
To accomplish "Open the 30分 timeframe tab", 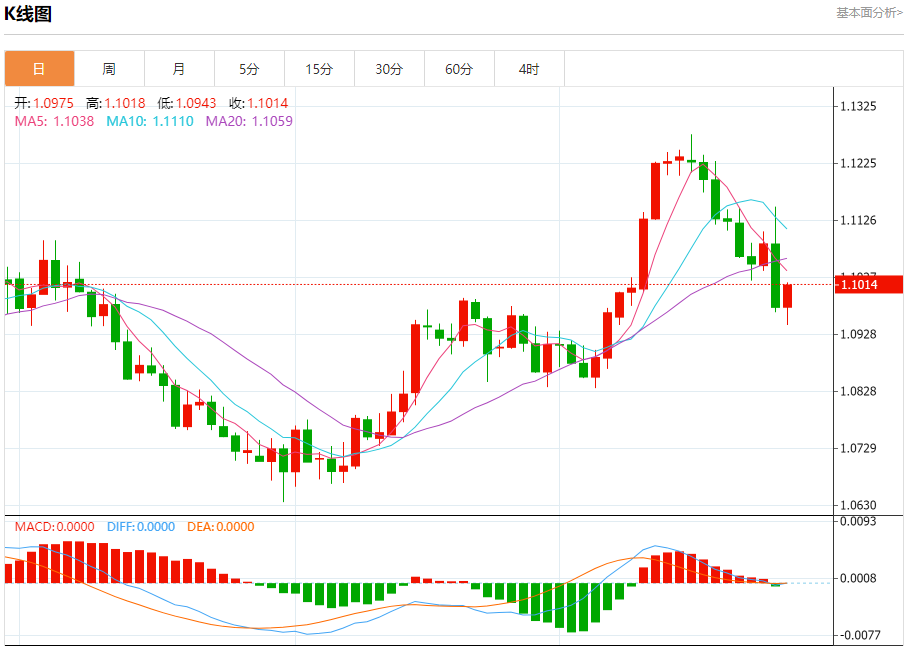I will (390, 69).
